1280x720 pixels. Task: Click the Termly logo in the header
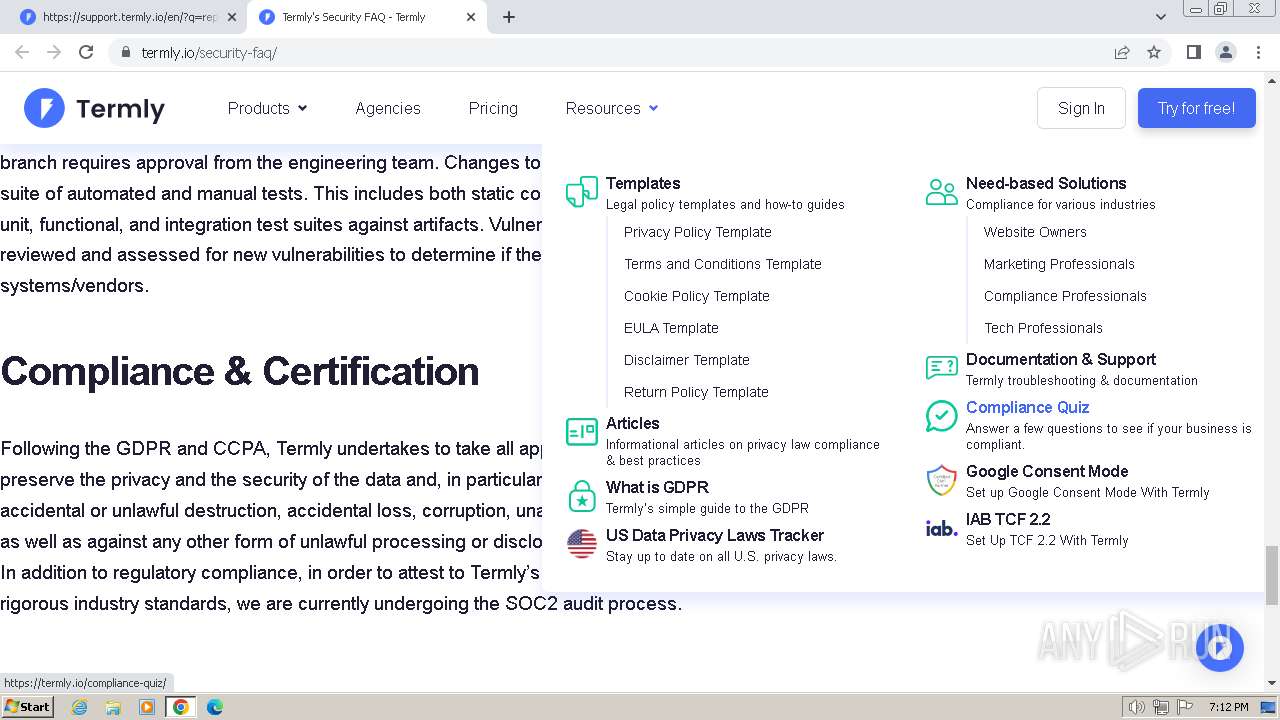click(x=94, y=108)
